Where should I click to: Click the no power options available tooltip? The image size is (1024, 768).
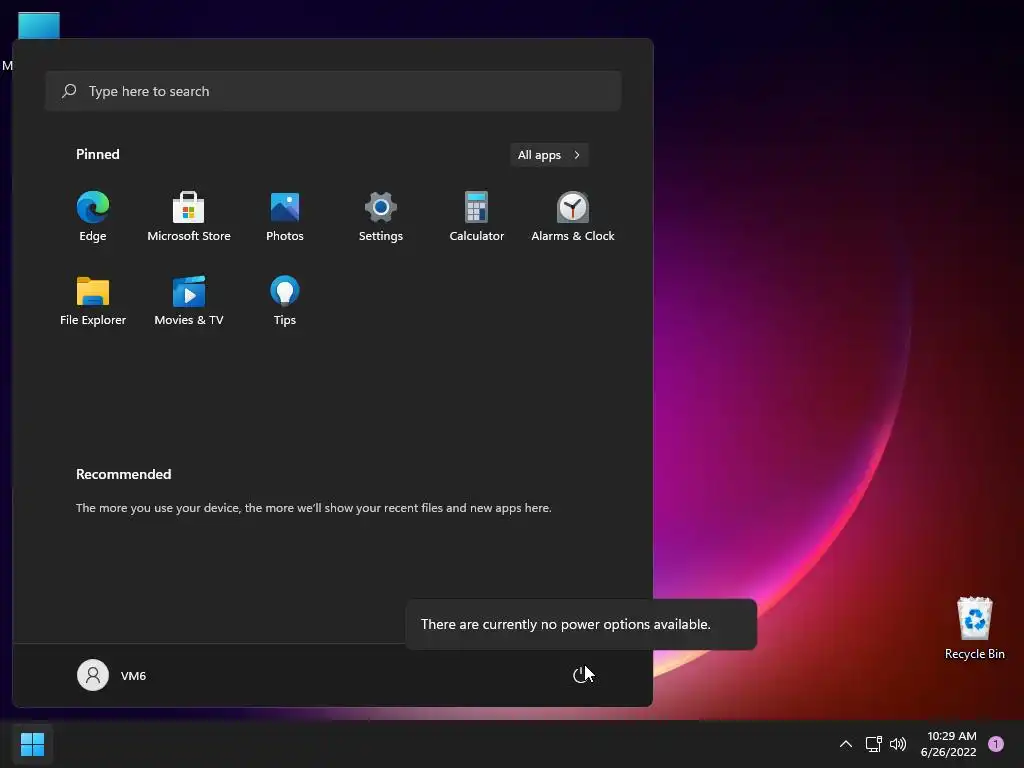581,624
